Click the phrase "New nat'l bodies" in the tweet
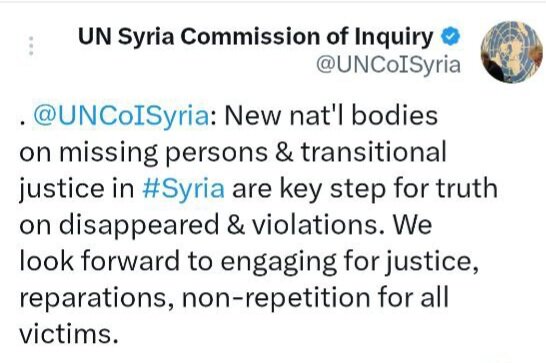The height and width of the screenshot is (363, 546). (x=331, y=116)
